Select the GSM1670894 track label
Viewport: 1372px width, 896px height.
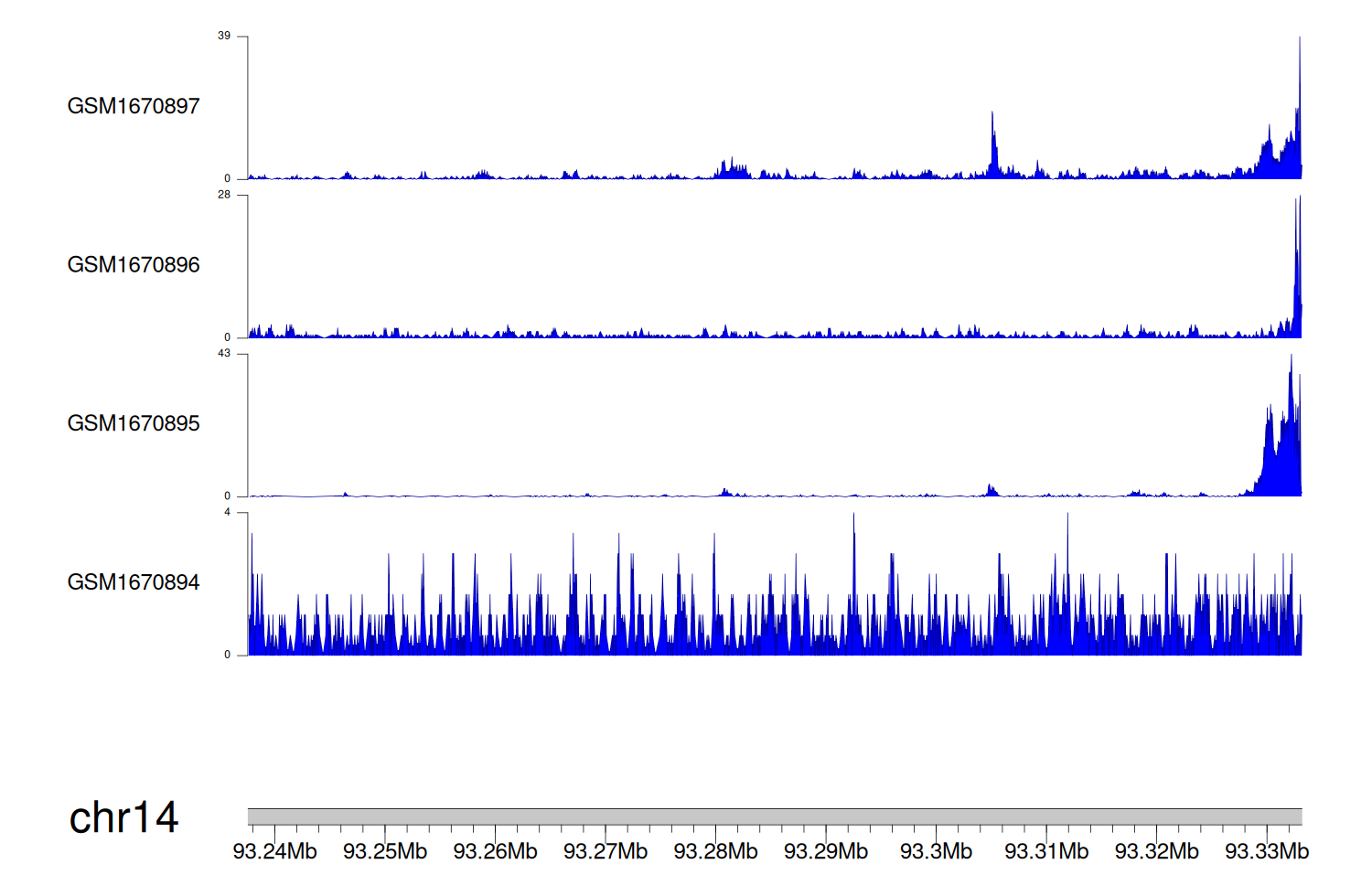134,582
